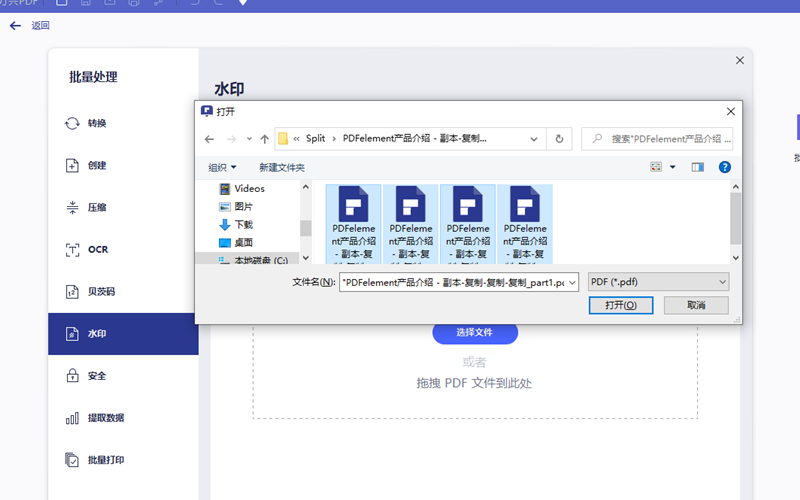Click the 提取数据 bar chart icon
The height and width of the screenshot is (500, 800).
point(72,418)
